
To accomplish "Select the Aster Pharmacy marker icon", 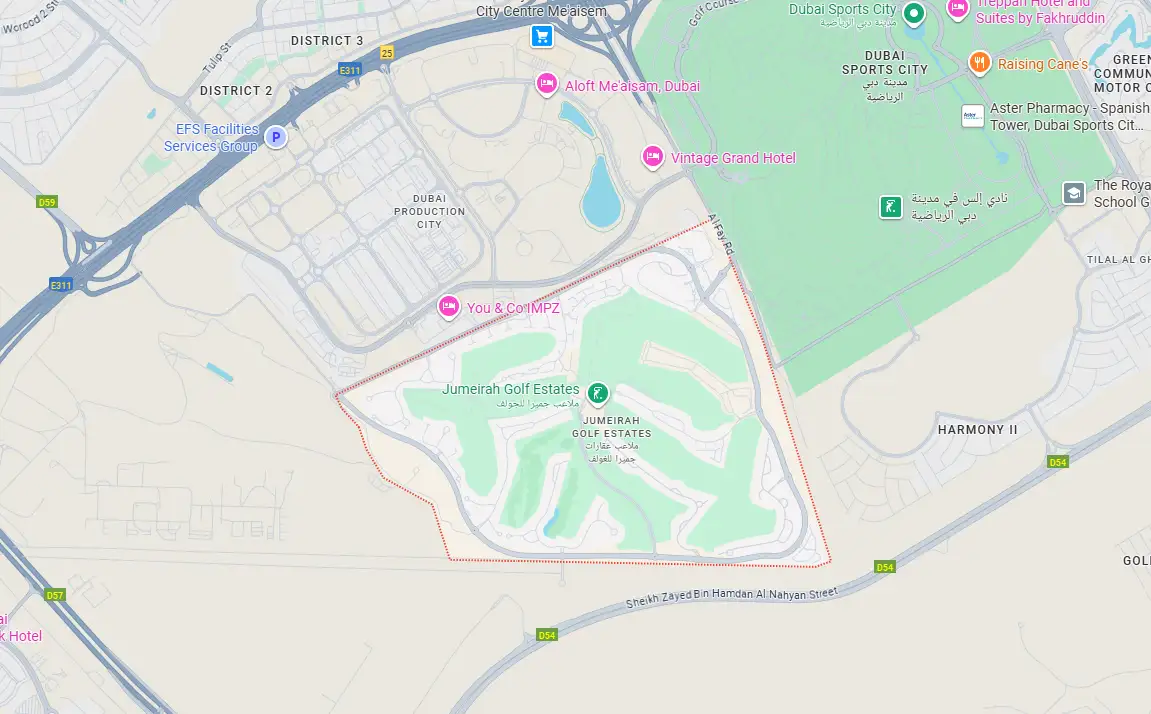I will 973,116.
